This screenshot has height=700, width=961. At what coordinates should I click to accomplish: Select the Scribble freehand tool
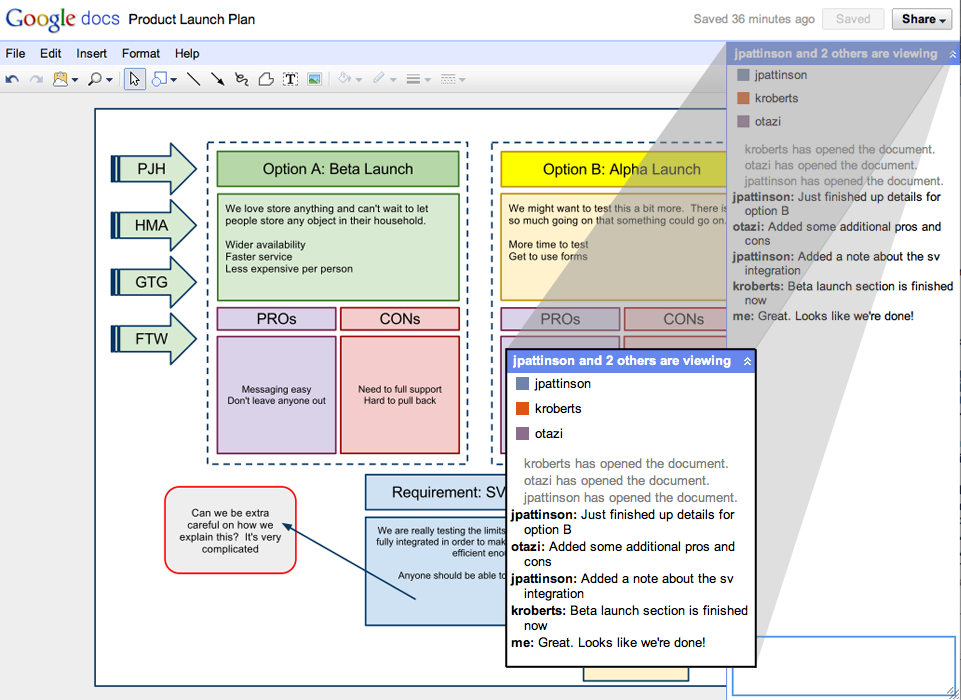click(241, 79)
